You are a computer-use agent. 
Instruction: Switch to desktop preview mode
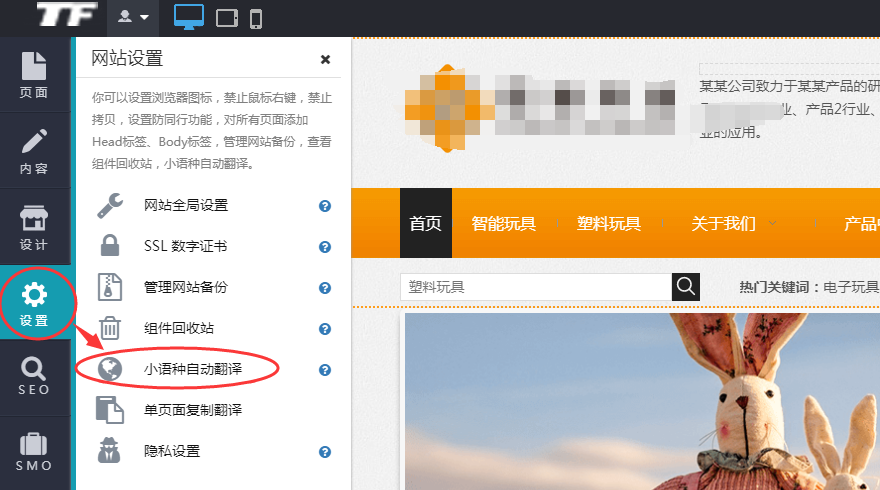point(188,17)
